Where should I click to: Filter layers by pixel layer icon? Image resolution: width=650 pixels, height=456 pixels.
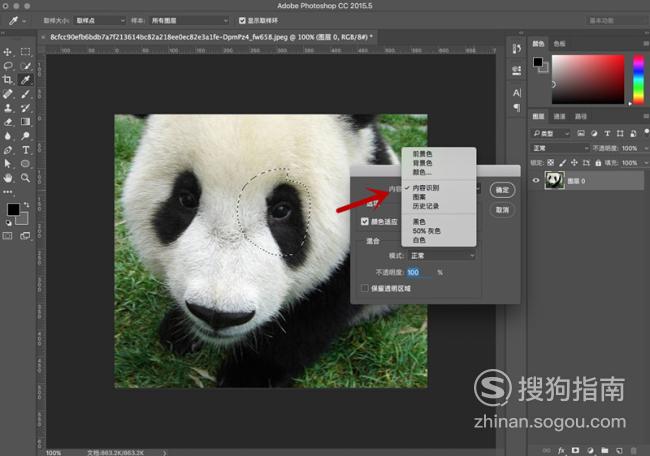(x=581, y=133)
